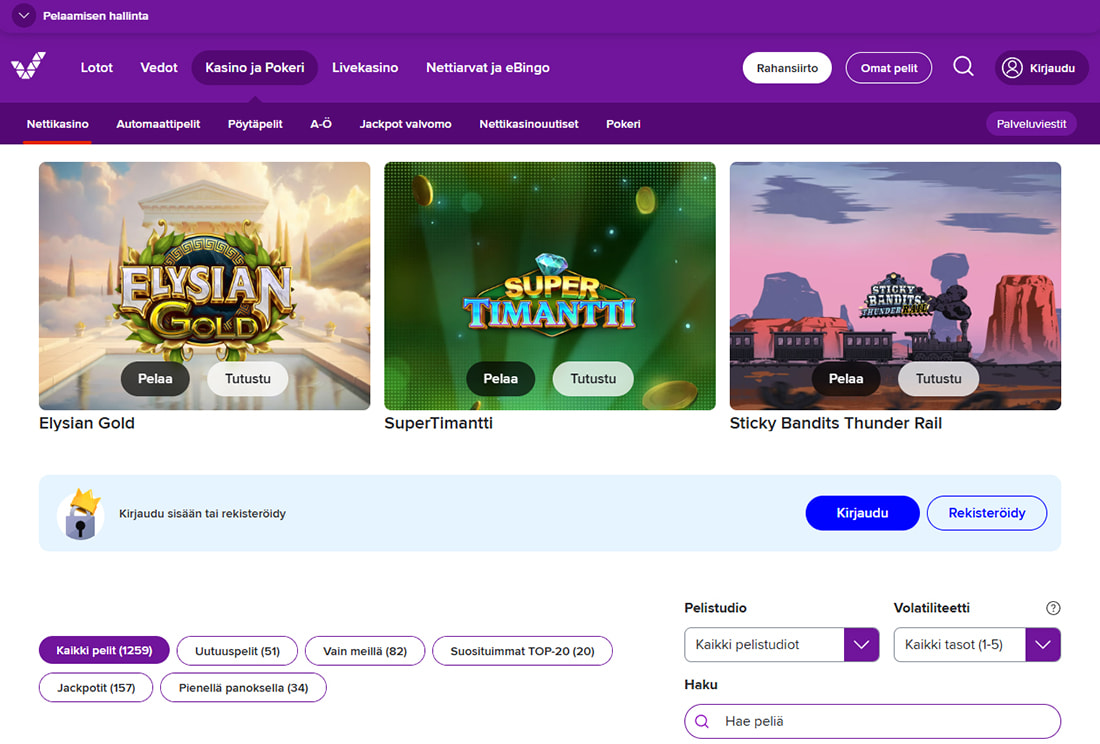Select the Uutuuspelit (51) filter
1100x744 pixels.
pos(237,651)
